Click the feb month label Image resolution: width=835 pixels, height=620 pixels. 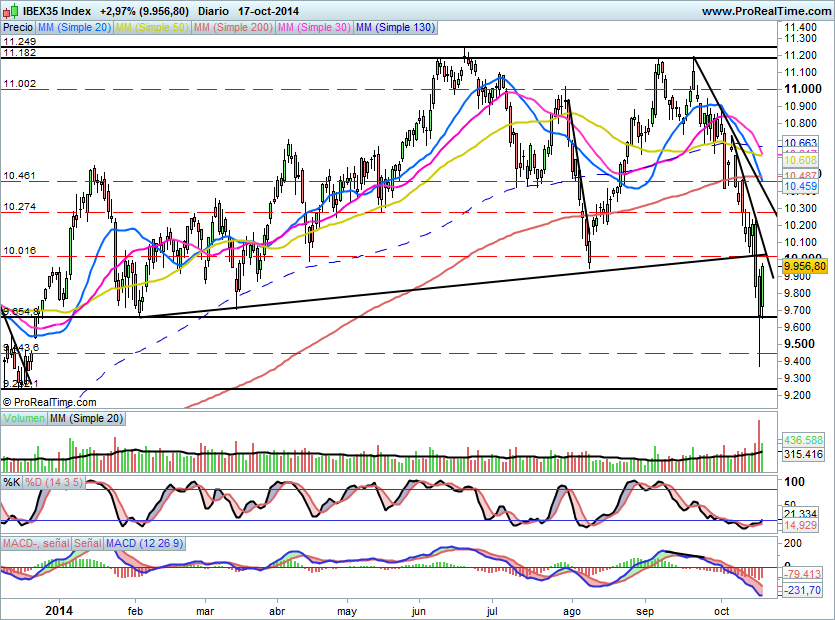[x=135, y=611]
